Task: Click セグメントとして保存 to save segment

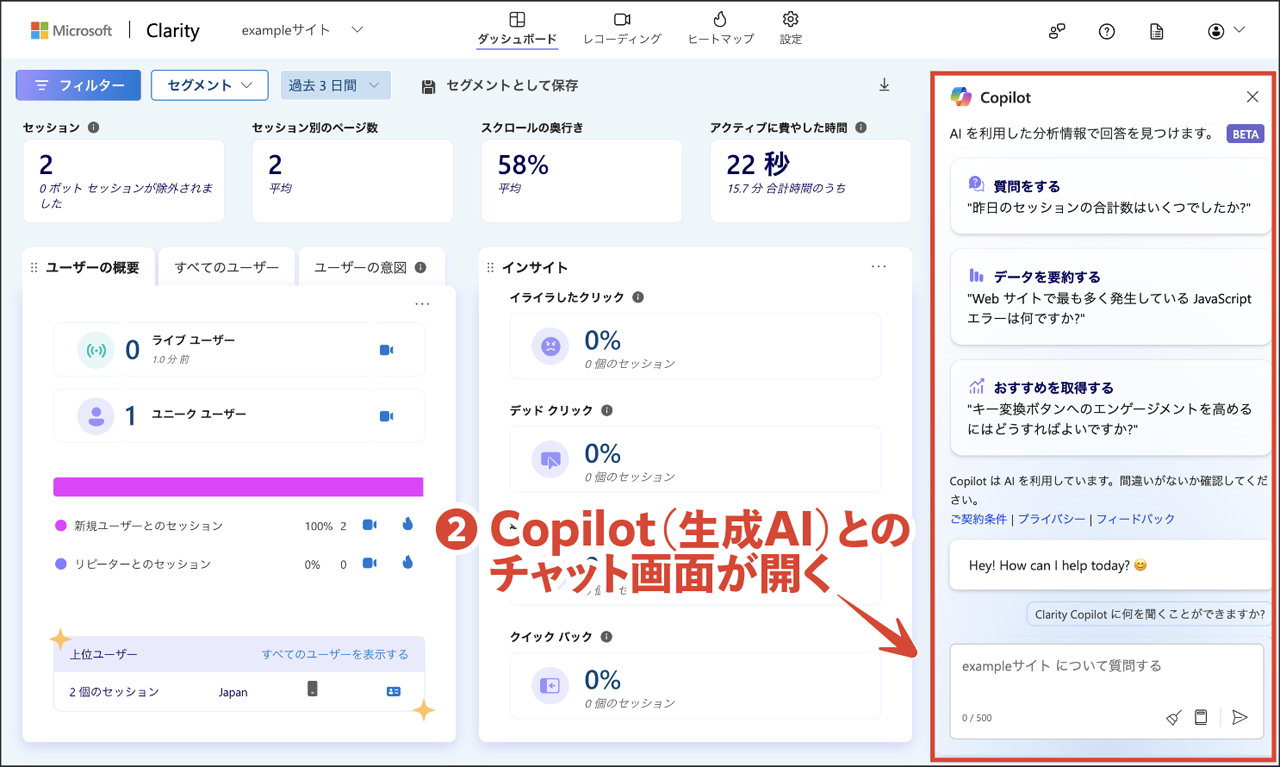Action: tap(500, 86)
